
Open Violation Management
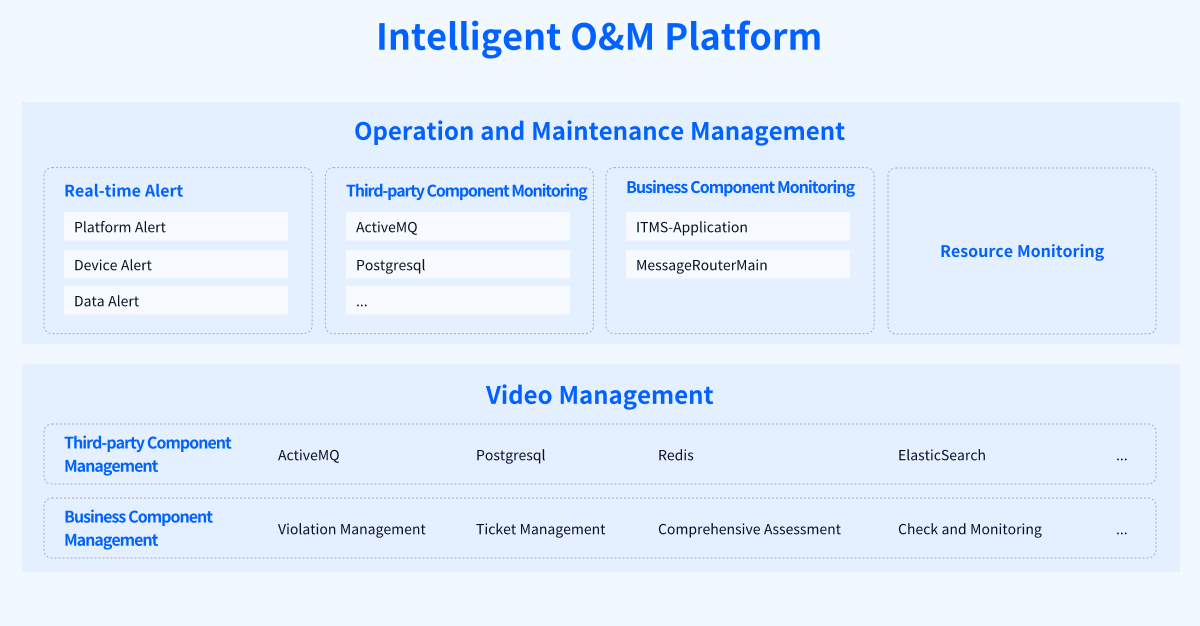[x=352, y=529]
